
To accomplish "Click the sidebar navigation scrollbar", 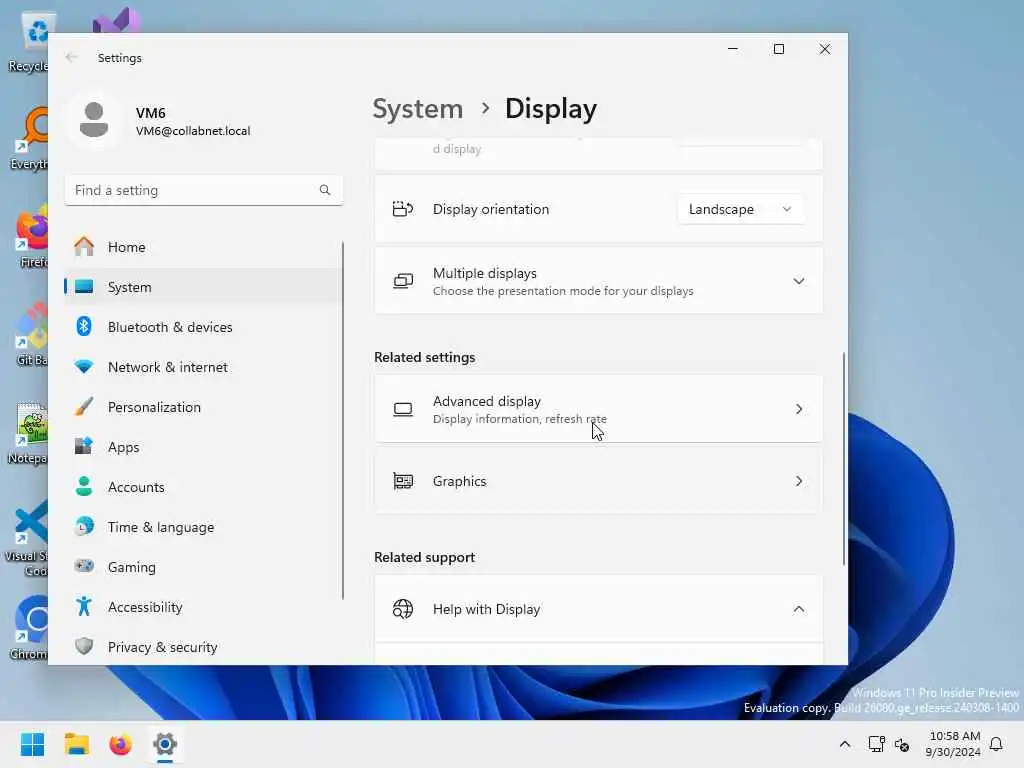I will 342,420.
